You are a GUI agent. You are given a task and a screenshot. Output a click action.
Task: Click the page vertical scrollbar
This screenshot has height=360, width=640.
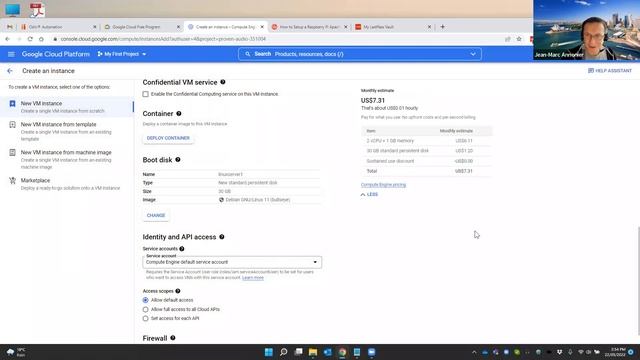(x=638, y=280)
